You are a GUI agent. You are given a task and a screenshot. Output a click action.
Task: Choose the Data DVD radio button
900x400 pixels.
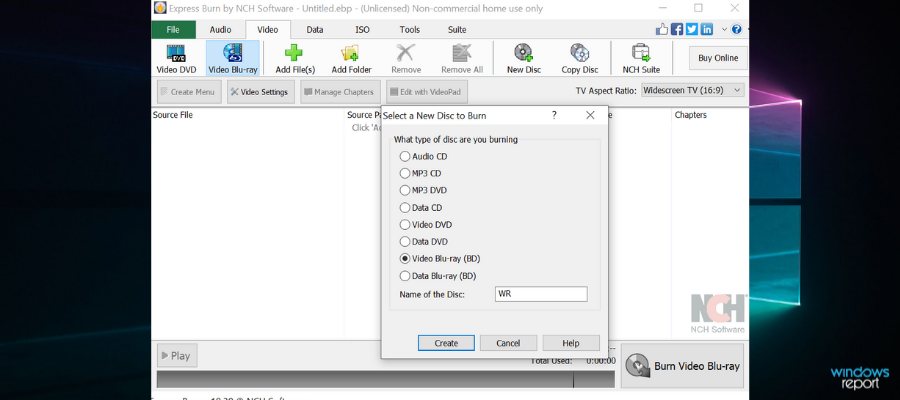(x=405, y=242)
